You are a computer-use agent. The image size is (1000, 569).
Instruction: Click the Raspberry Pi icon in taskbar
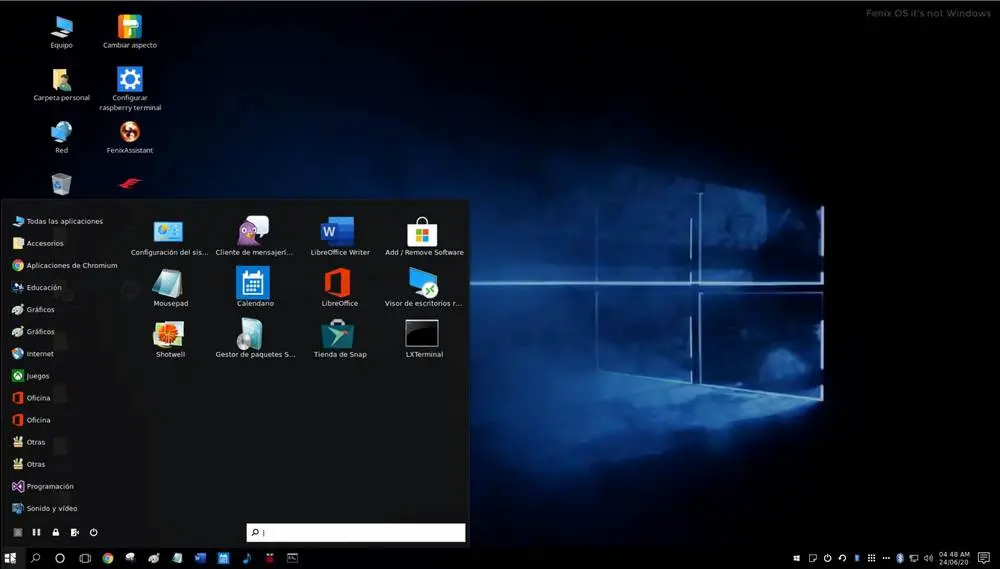[x=270, y=558]
